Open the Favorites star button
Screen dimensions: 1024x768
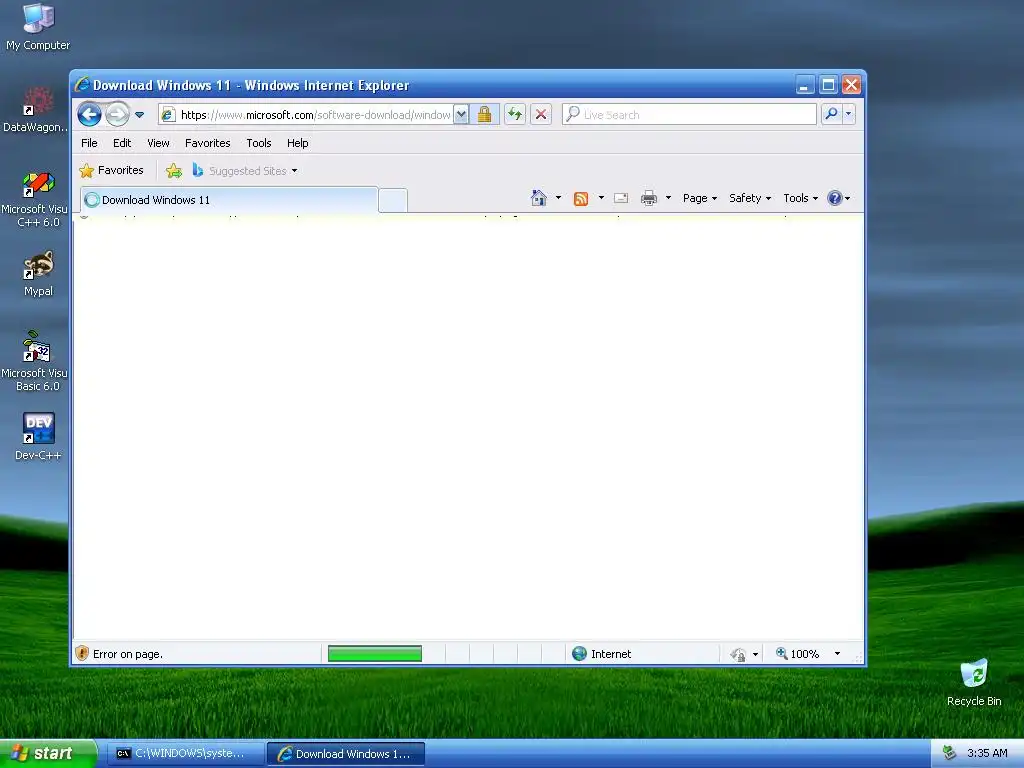(x=112, y=170)
